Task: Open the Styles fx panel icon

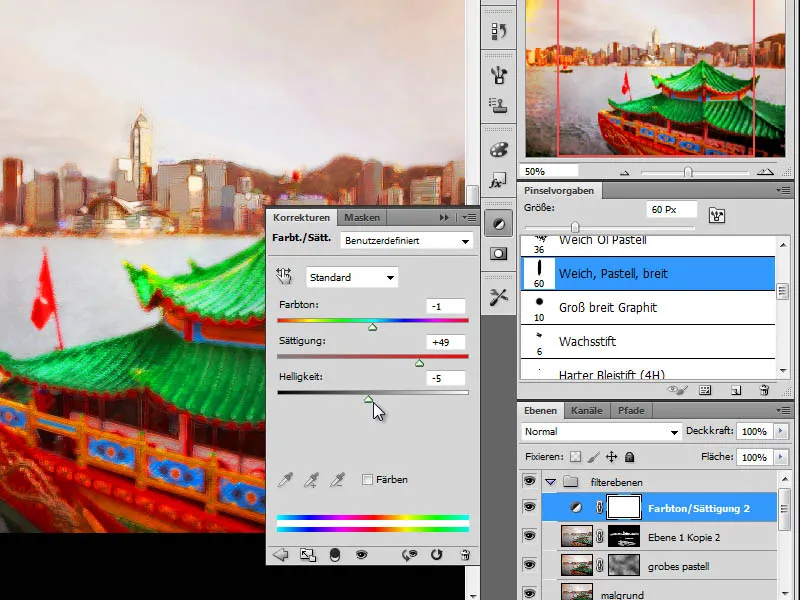Action: pos(498,181)
